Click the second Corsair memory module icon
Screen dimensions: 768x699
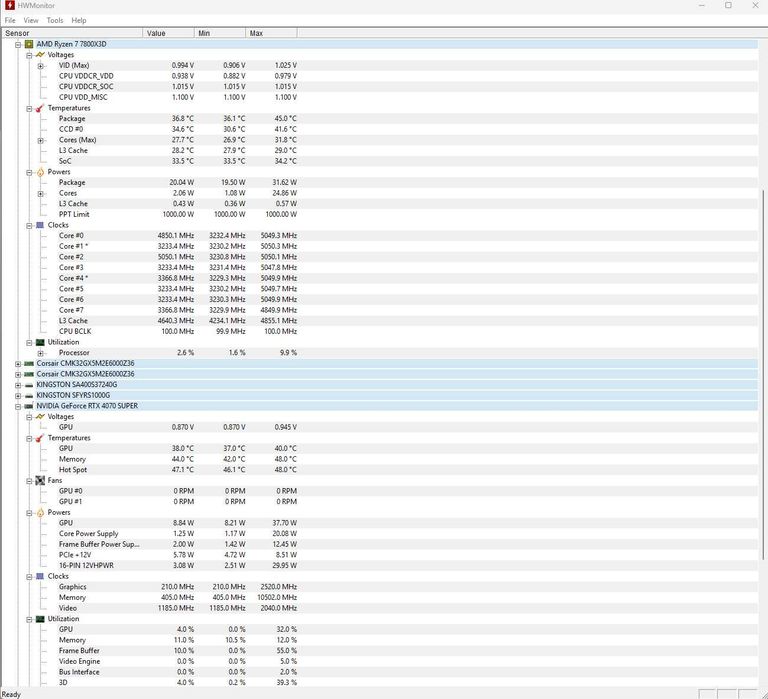click(29, 374)
